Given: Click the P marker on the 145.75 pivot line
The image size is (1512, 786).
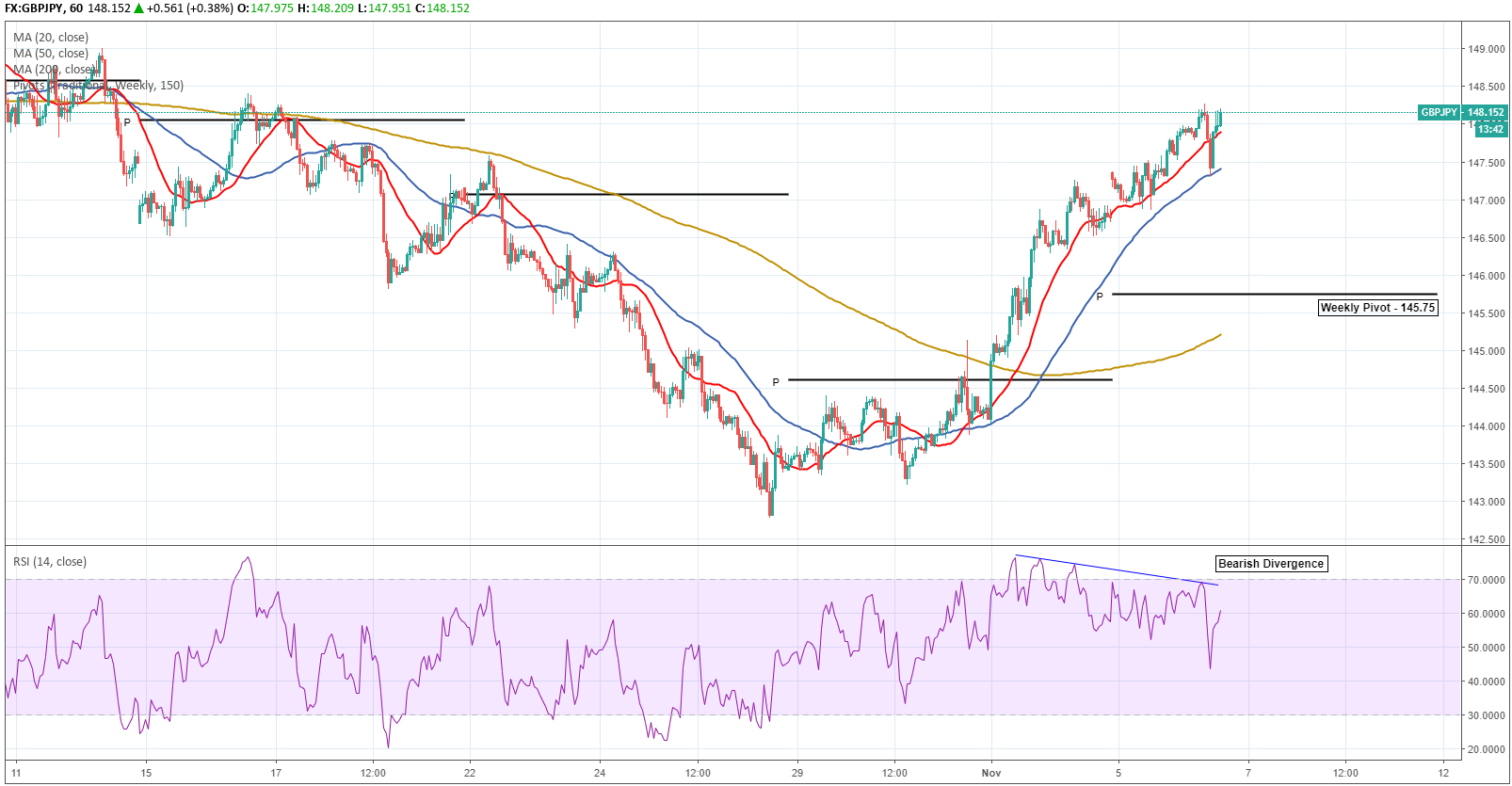Looking at the screenshot, I should point(1099,297).
